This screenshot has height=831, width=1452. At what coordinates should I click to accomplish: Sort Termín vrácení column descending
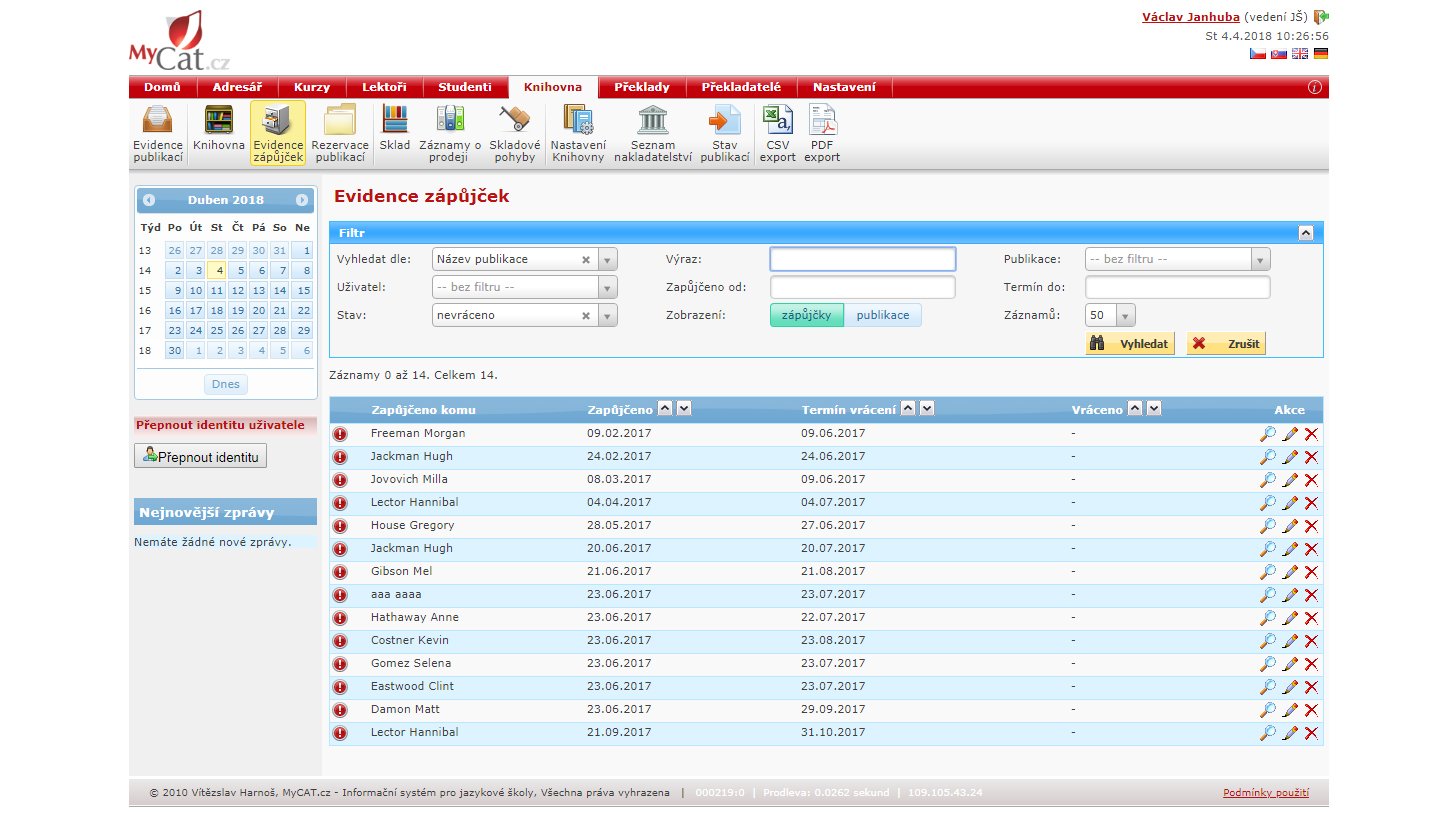[x=927, y=409]
